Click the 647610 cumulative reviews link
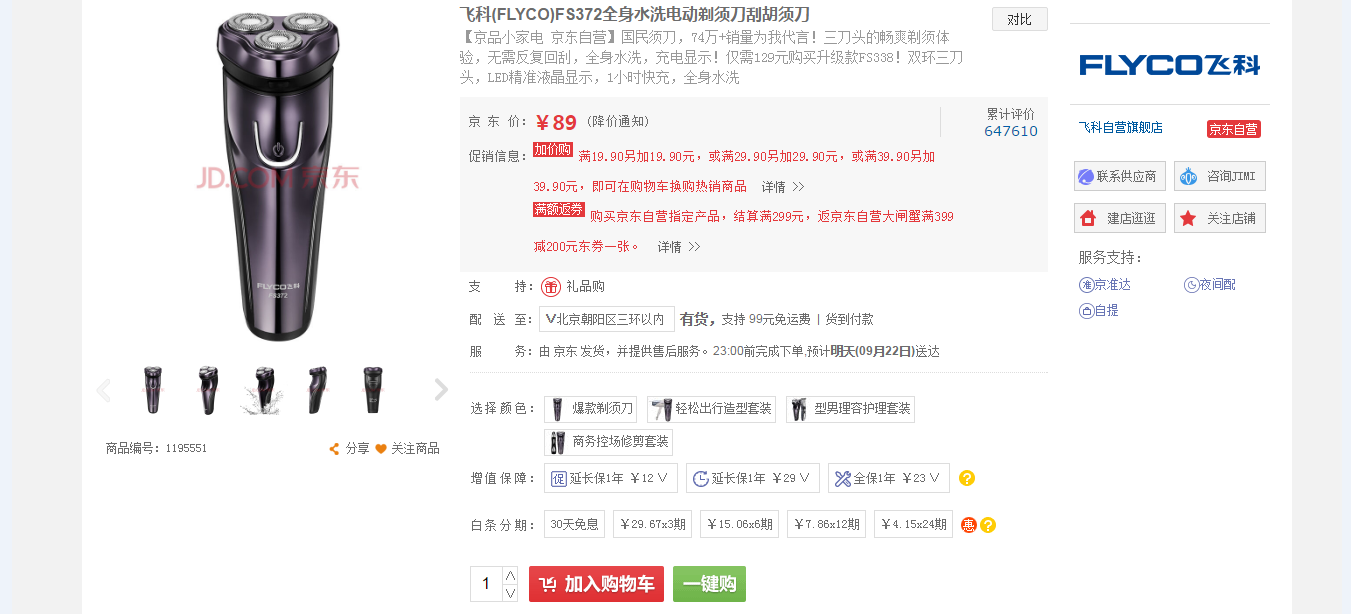 pyautogui.click(x=1011, y=131)
